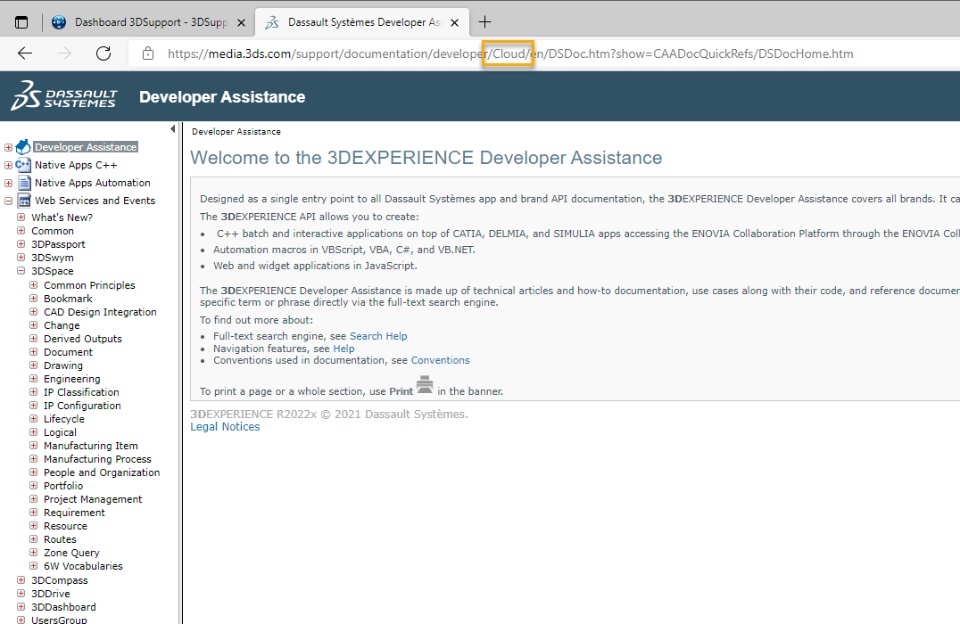Select People and Organization in the tree
The width and height of the screenshot is (960, 624).
(x=102, y=473)
